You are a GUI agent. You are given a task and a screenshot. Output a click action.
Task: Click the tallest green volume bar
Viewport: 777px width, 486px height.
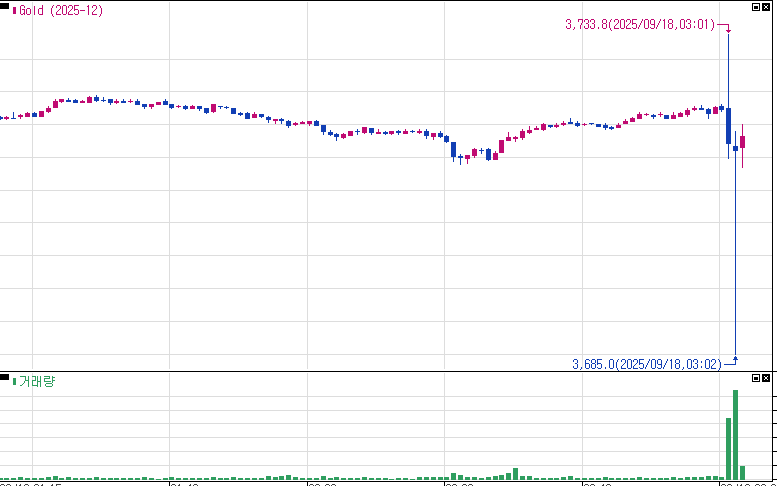point(735,435)
